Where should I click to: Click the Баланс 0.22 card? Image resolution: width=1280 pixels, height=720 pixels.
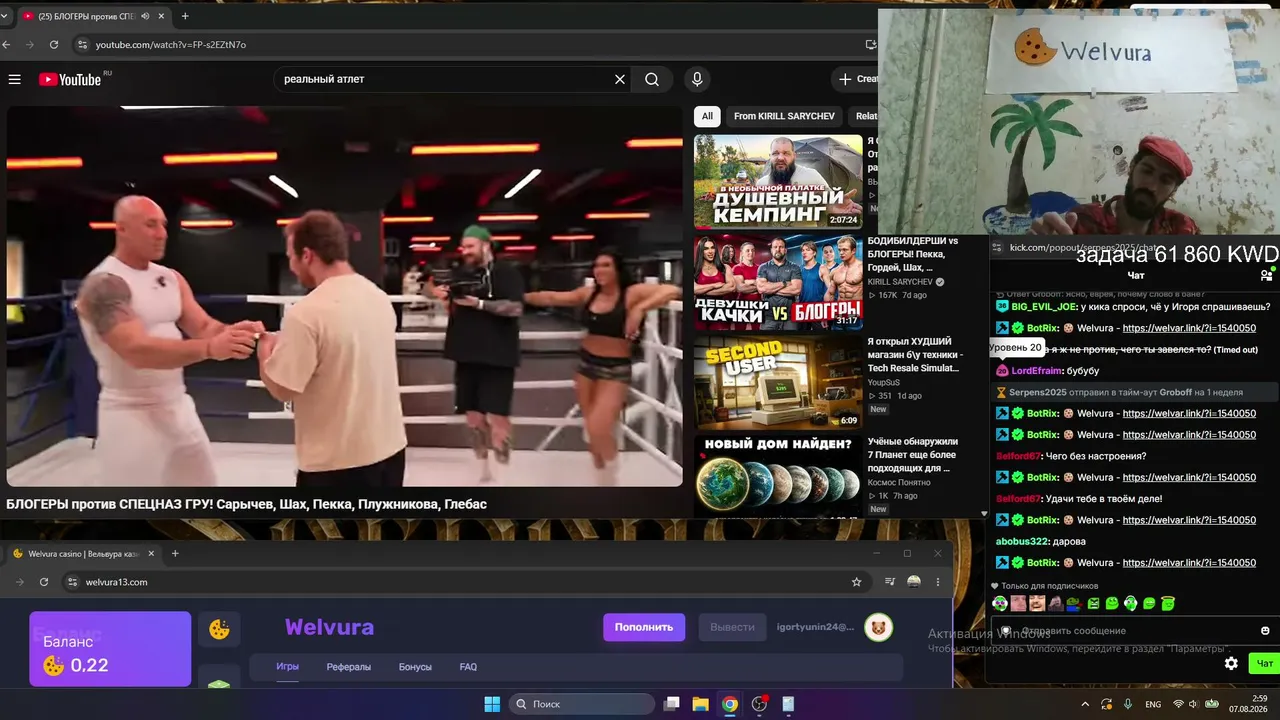pos(110,649)
